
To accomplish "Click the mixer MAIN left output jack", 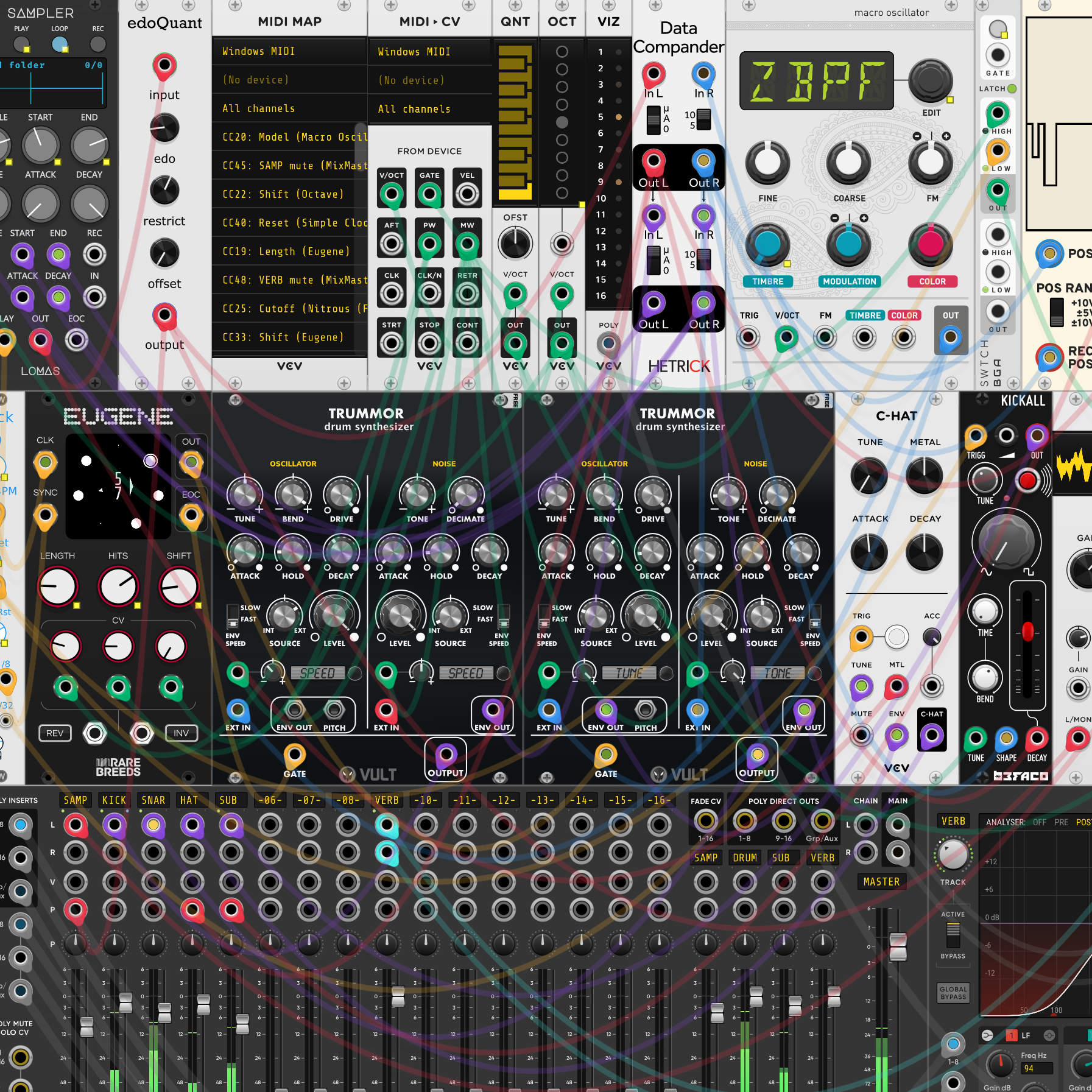I will click(x=898, y=825).
